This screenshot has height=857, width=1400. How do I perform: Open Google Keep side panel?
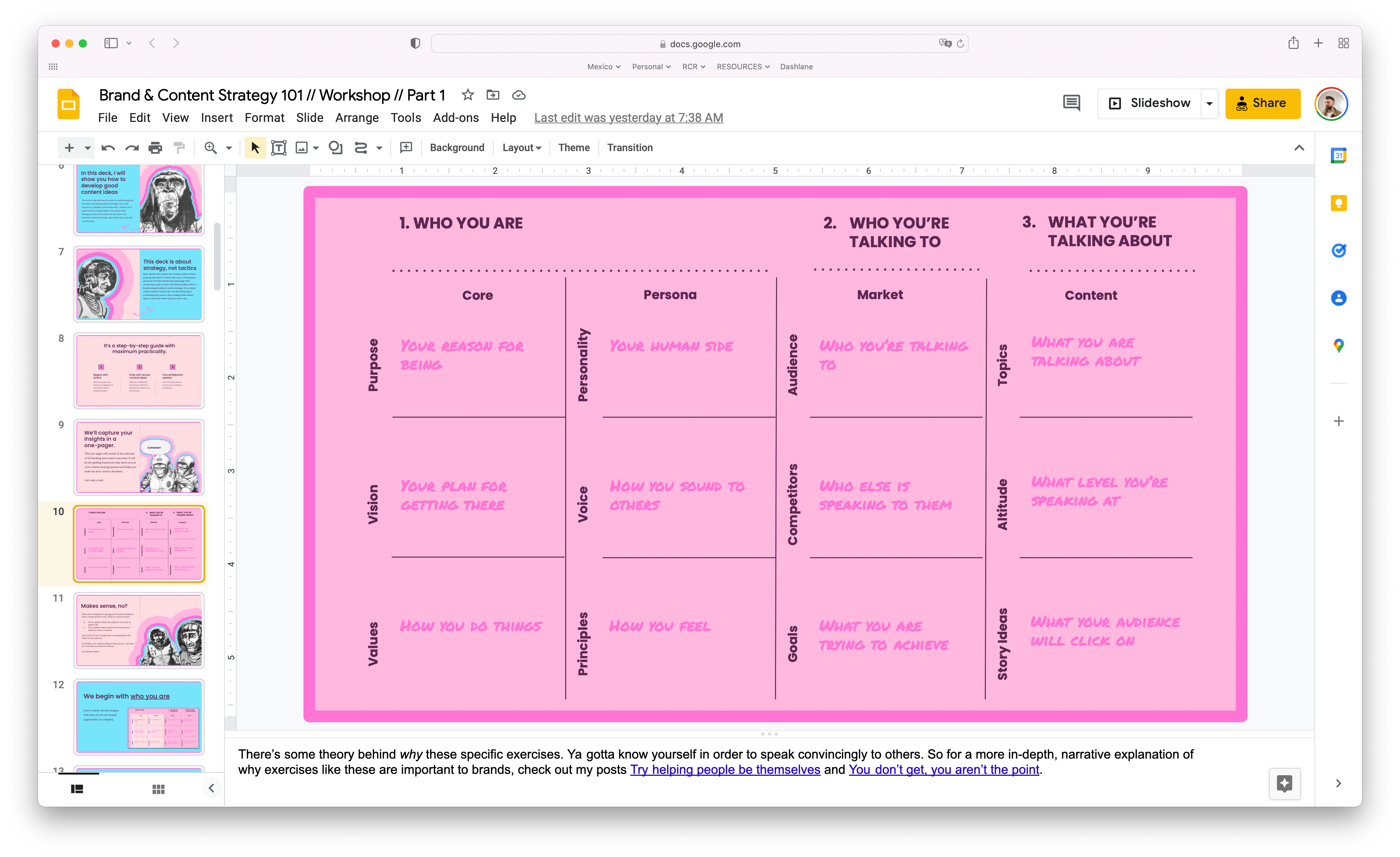click(x=1339, y=203)
